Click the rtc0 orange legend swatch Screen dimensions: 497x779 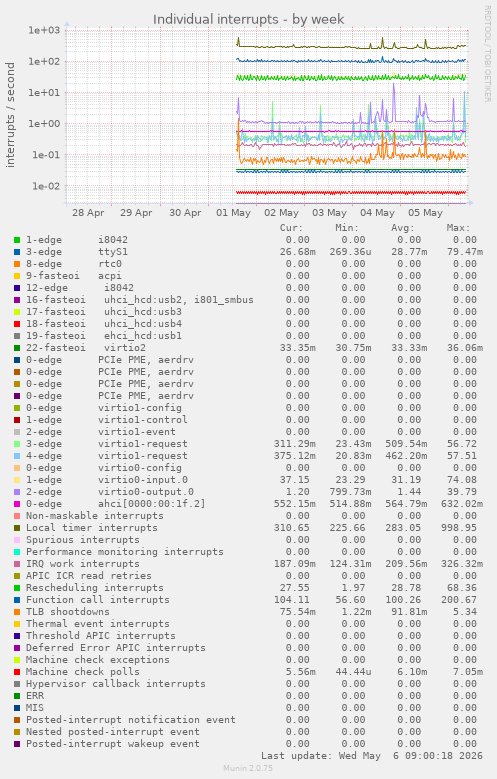(x=17, y=264)
